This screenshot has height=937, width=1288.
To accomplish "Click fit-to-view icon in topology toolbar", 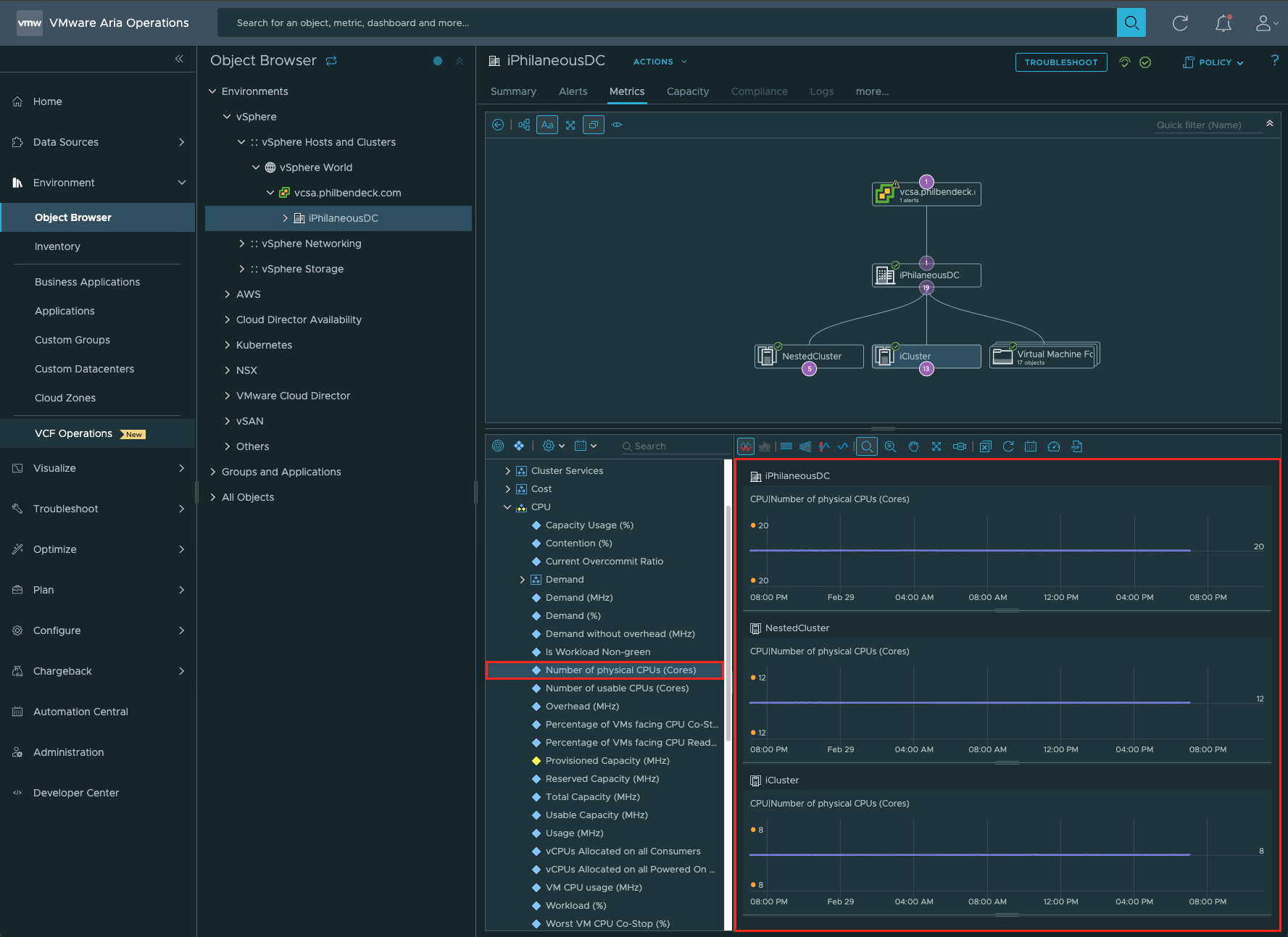I will (570, 125).
